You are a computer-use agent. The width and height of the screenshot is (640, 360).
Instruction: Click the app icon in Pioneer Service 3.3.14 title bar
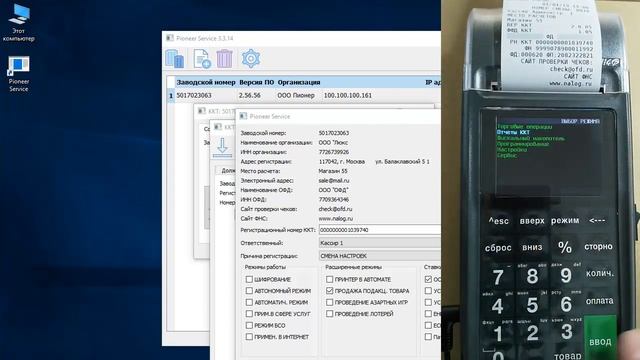coord(170,38)
